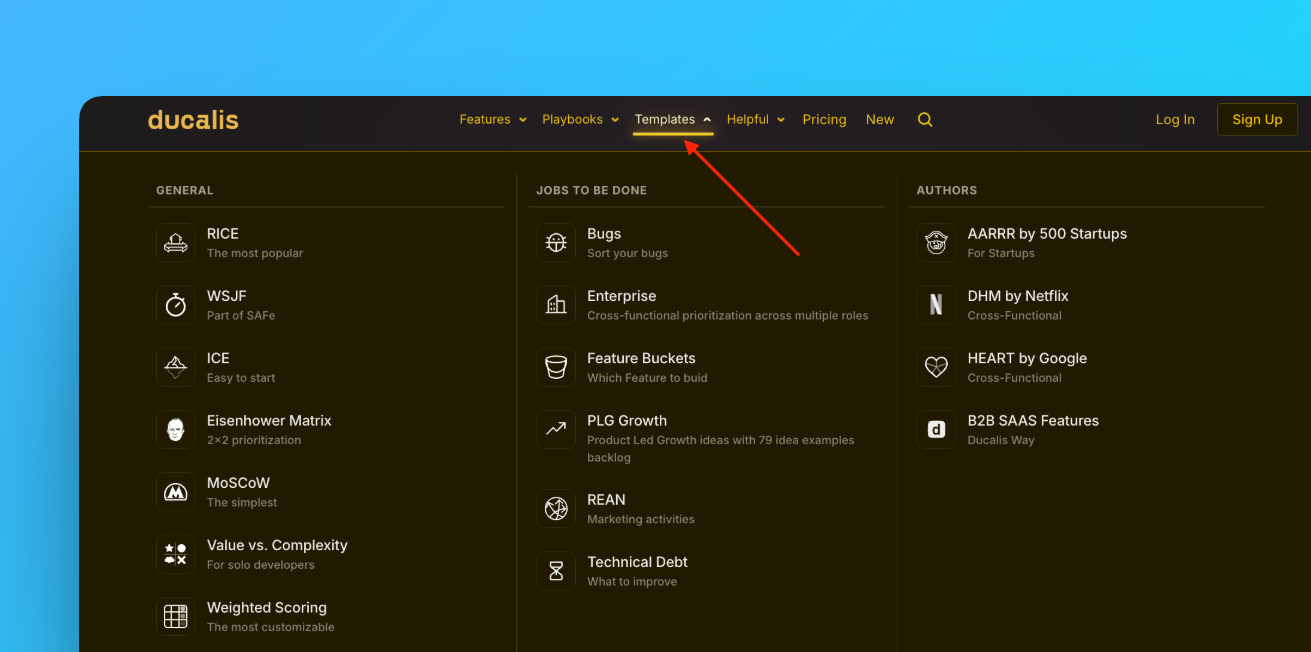Open the Enterprise building icon
The width and height of the screenshot is (1311, 652).
[x=556, y=305]
